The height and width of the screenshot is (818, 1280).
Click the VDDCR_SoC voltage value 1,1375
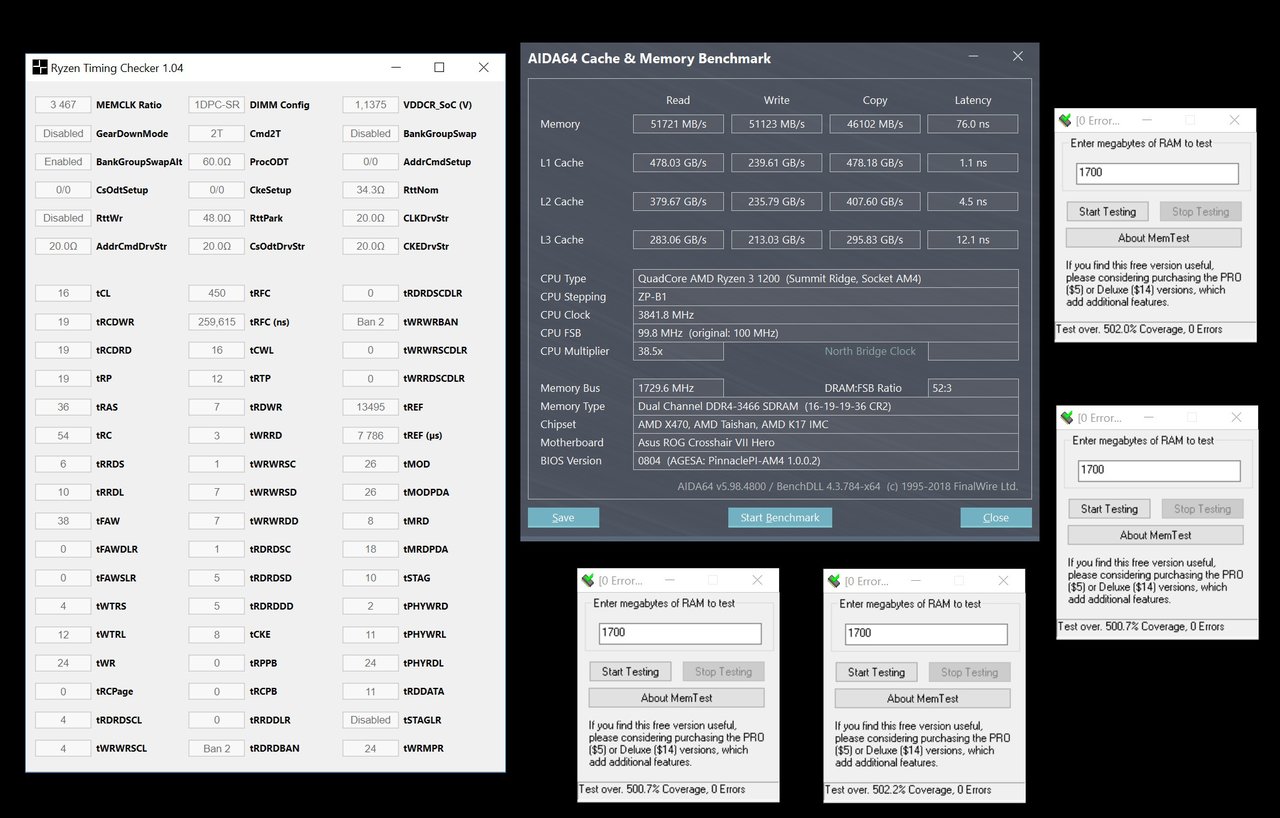pyautogui.click(x=370, y=105)
